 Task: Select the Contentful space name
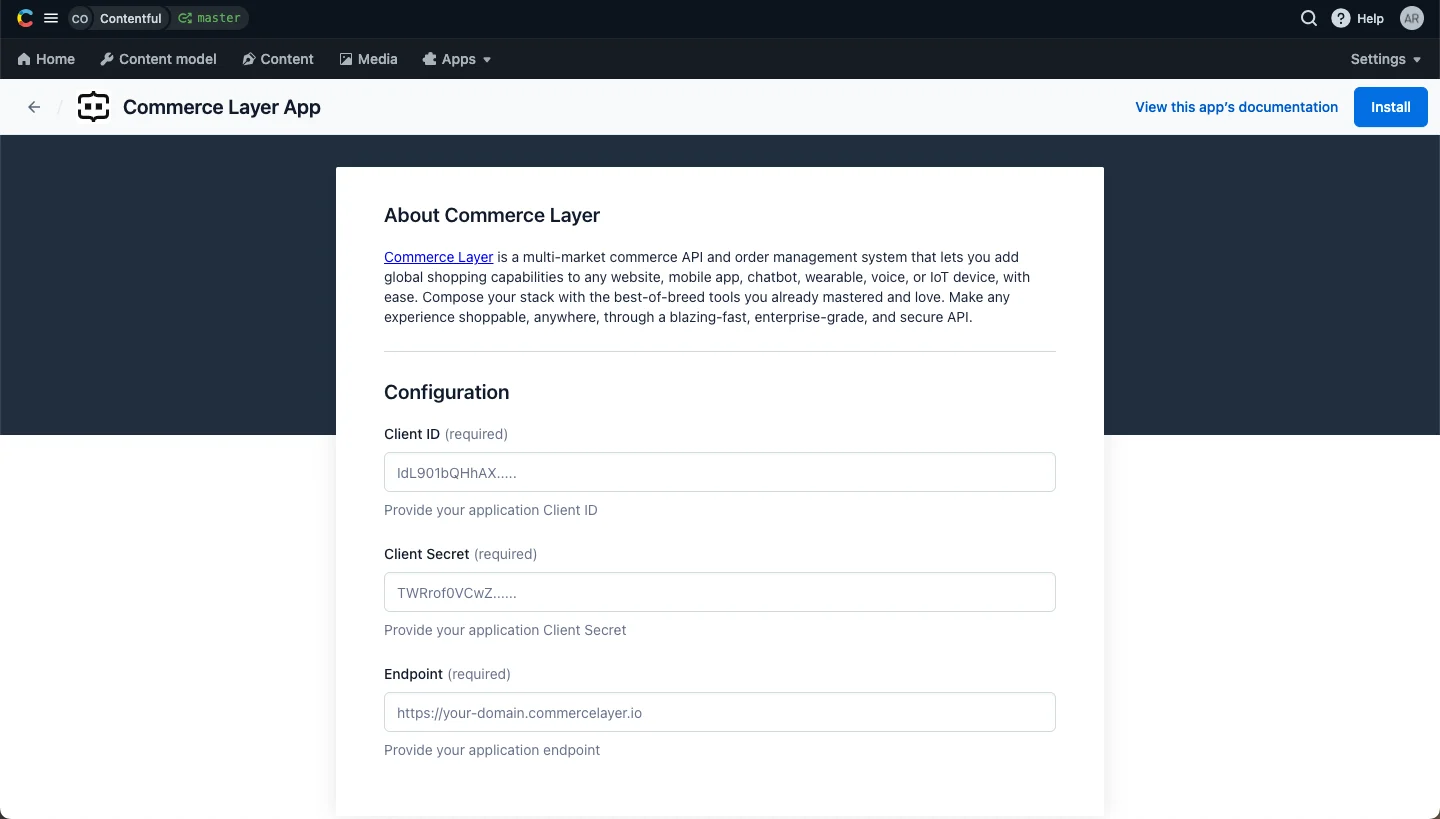click(x=130, y=18)
